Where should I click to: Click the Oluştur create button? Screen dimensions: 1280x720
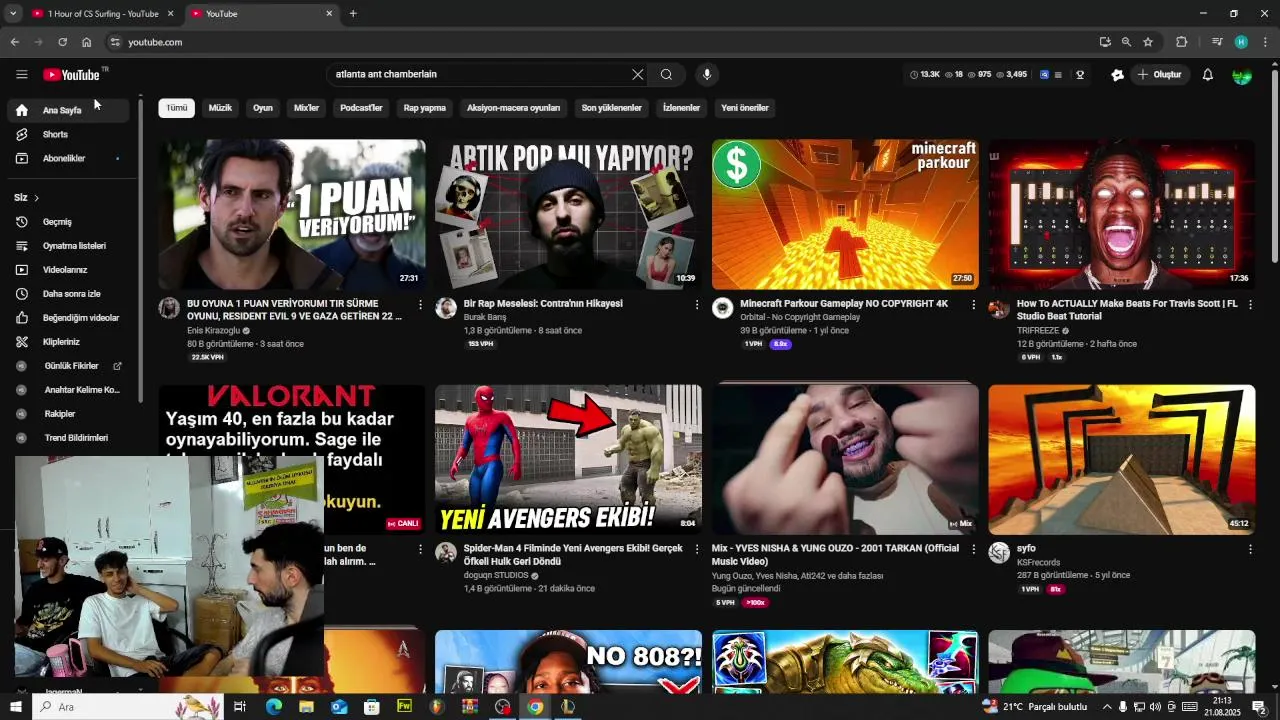tap(1160, 75)
